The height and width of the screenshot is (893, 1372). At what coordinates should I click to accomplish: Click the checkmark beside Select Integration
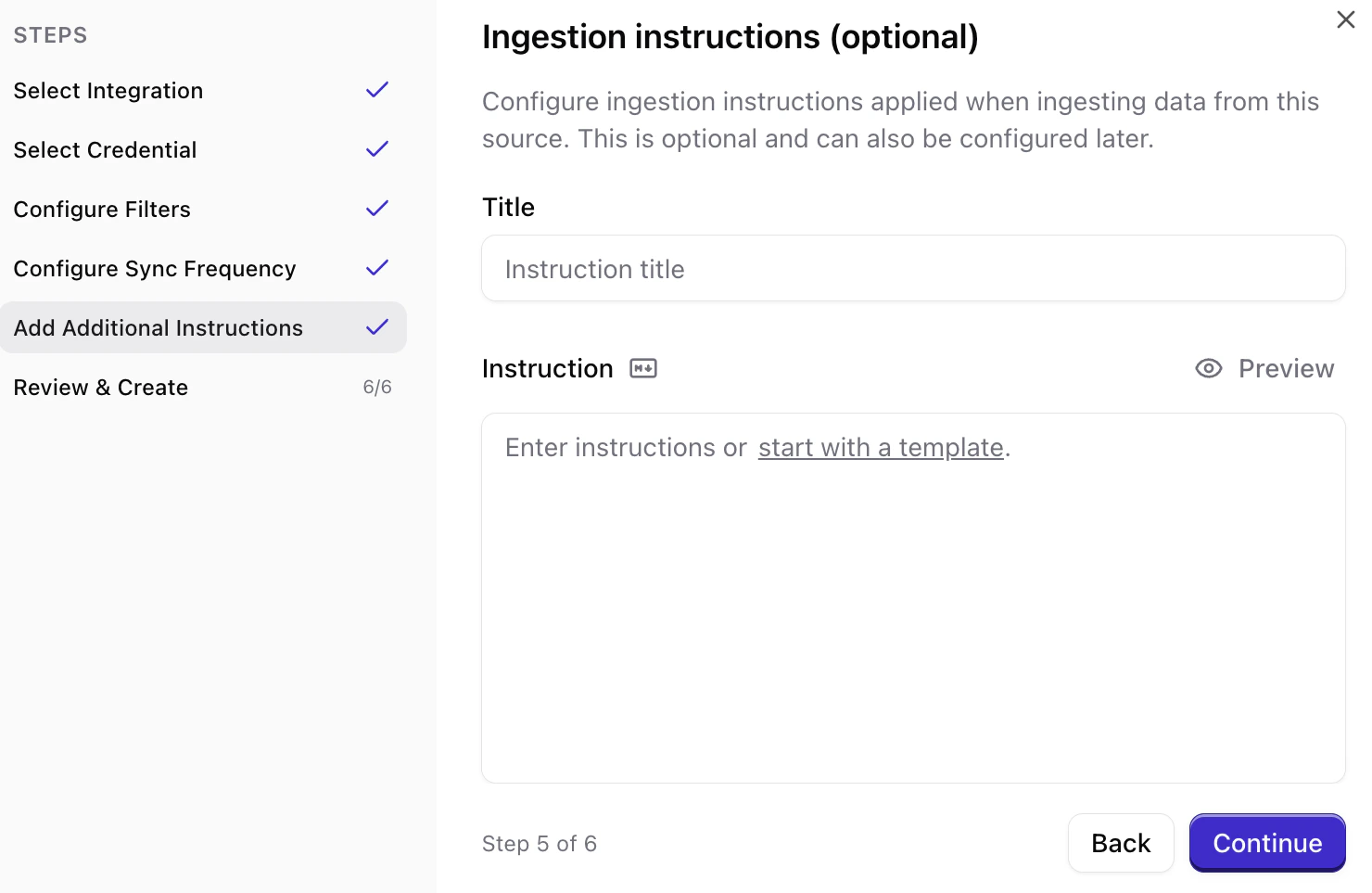click(x=376, y=89)
